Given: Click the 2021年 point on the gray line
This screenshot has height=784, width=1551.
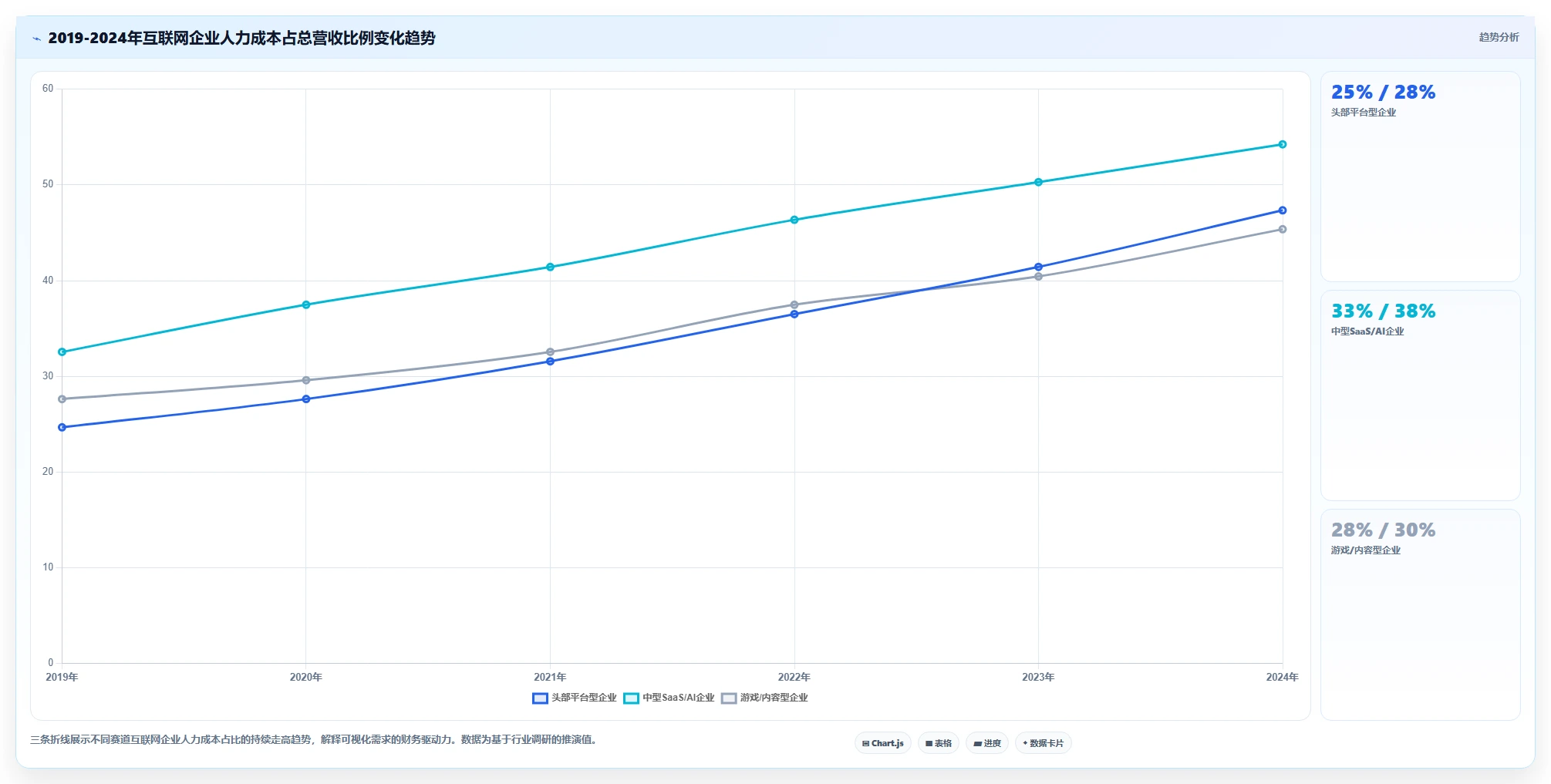Looking at the screenshot, I should click(550, 352).
